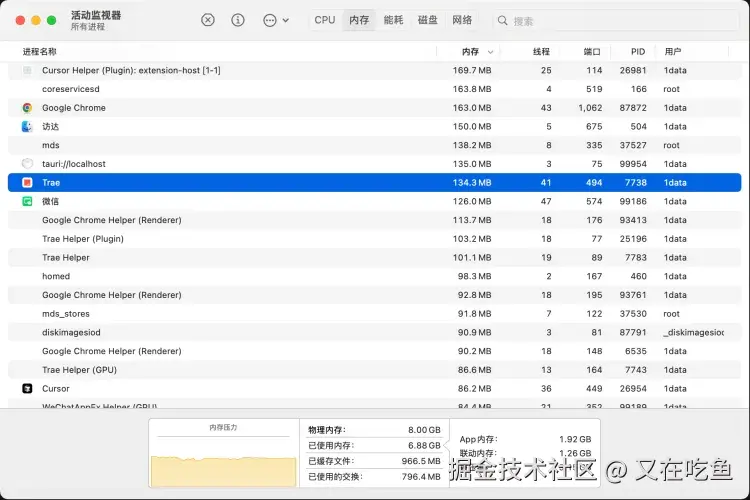Click the 活动监视器 window title
Screen dimensions: 750x500
point(96,15)
